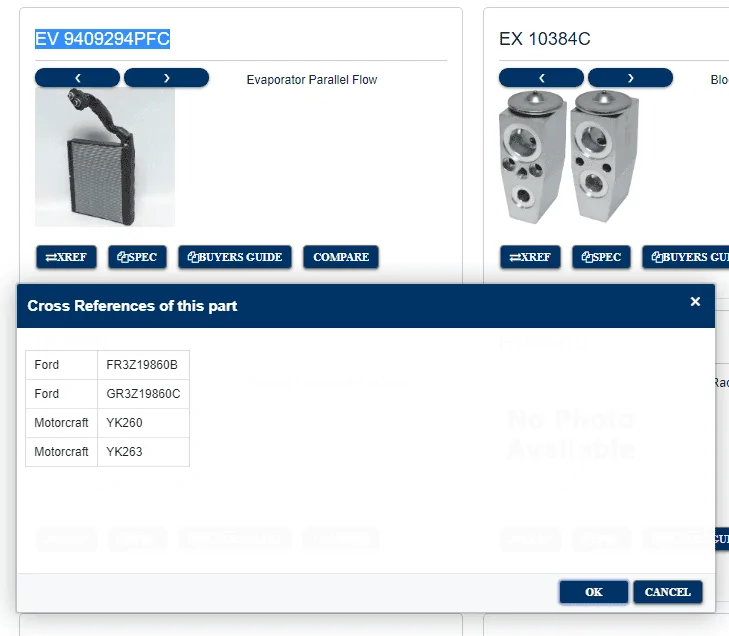
Task: Show next image for EV 9409294PFC
Action: pos(166,78)
